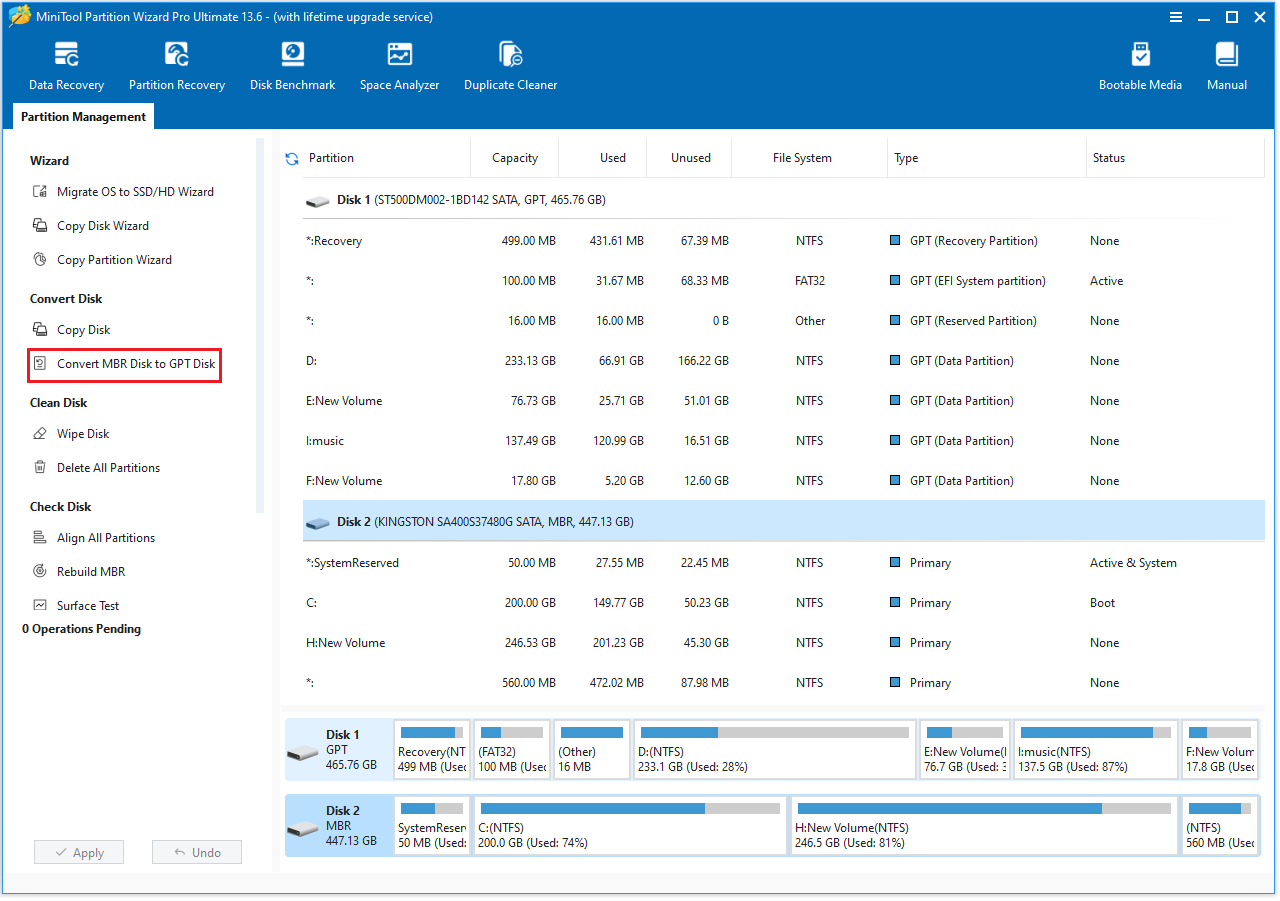The height and width of the screenshot is (901, 1280).
Task: Click Copy Disk under Convert Disk
Action: click(71, 330)
